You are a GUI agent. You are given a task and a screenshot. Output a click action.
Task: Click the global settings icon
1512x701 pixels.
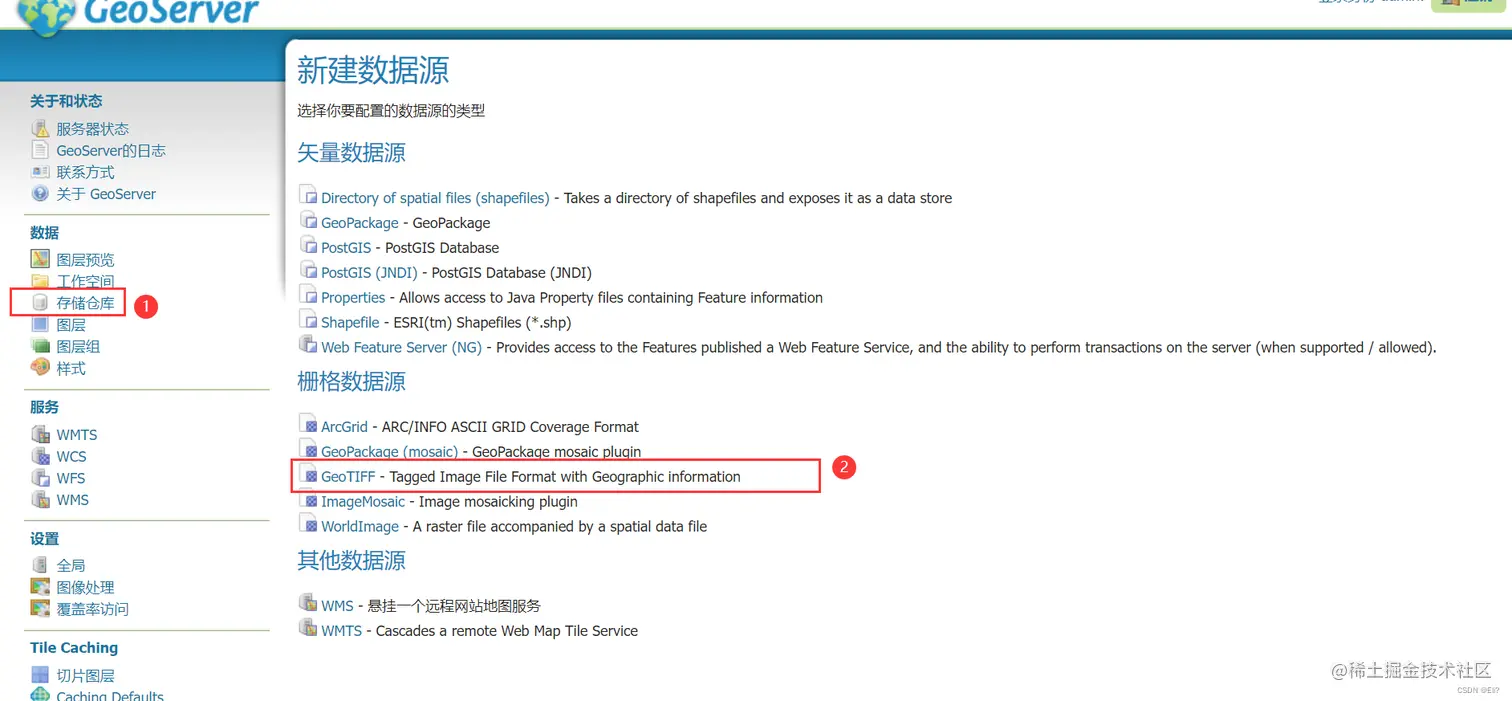click(40, 565)
